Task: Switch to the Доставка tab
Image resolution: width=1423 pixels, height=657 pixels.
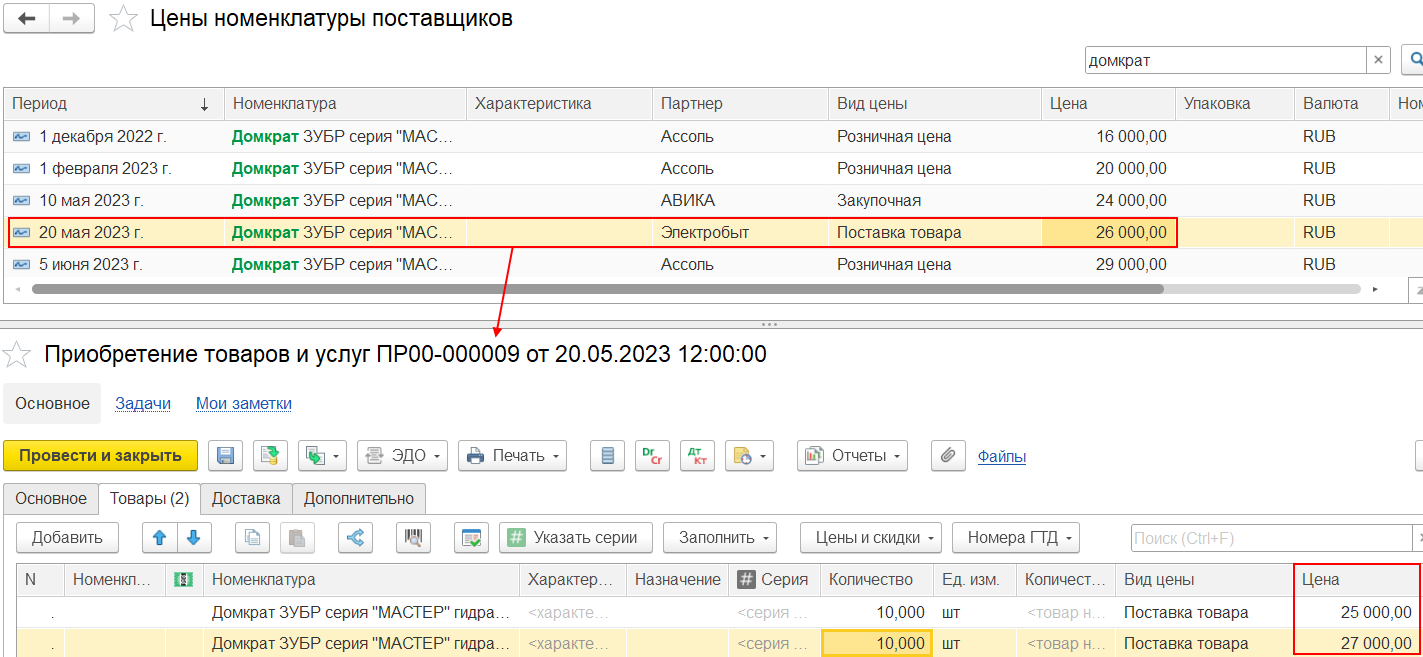Action: pos(246,498)
